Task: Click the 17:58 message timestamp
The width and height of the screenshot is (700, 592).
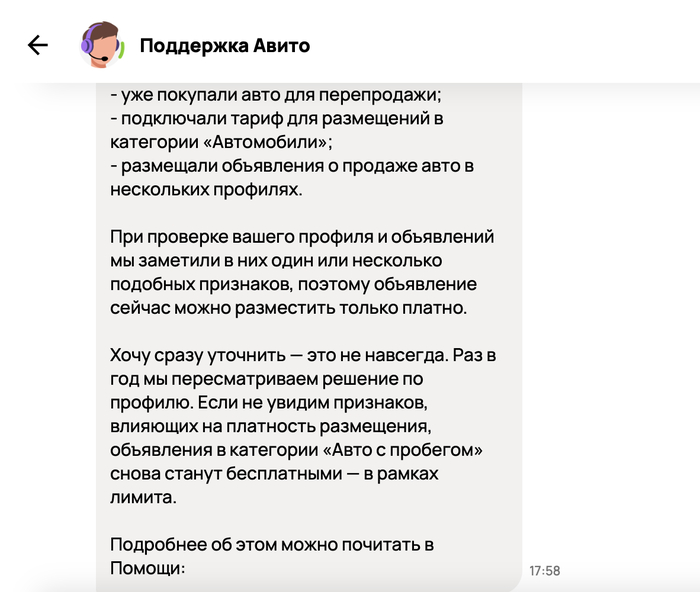Action: tap(544, 570)
